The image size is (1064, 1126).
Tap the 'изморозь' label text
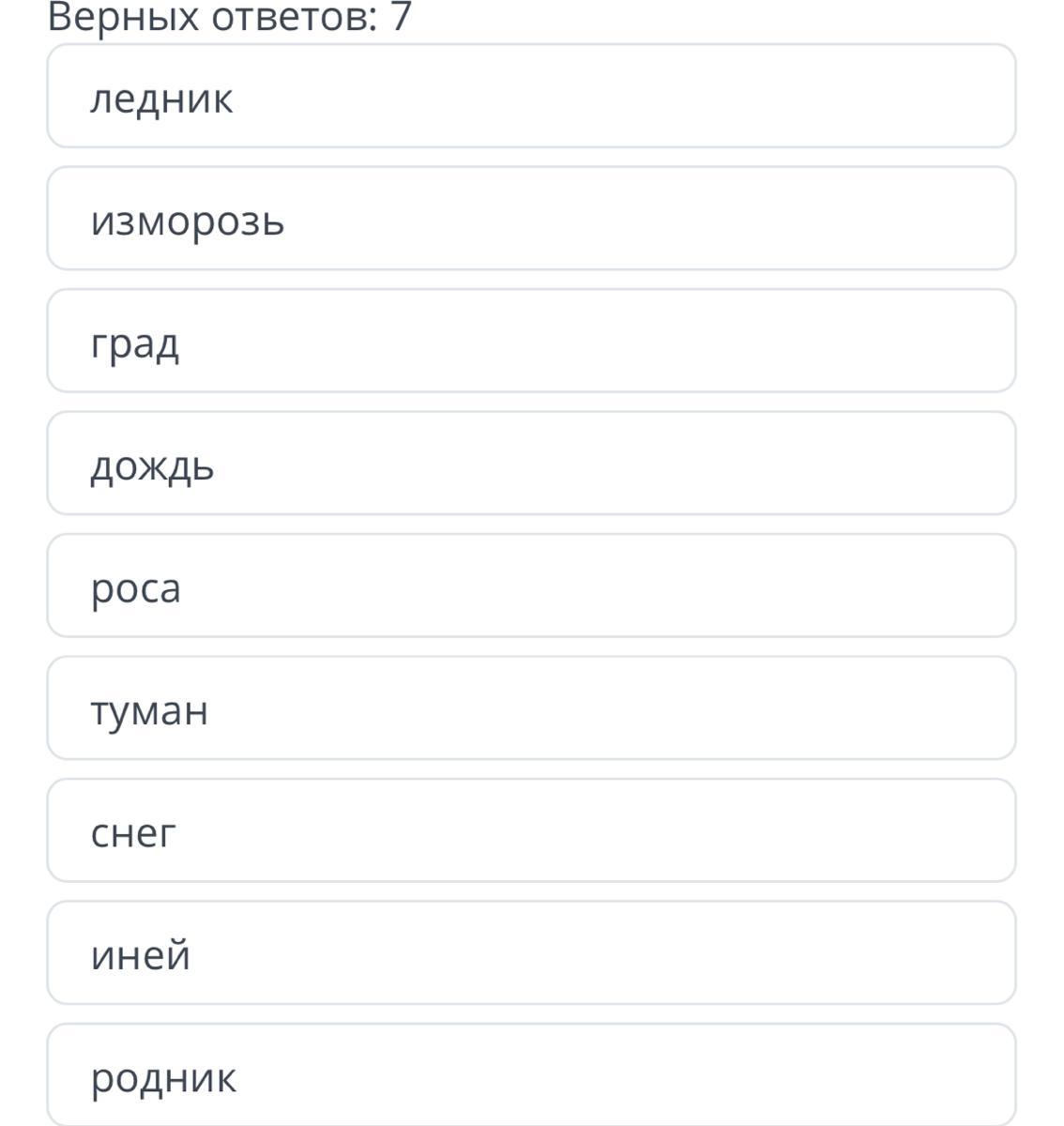(188, 221)
